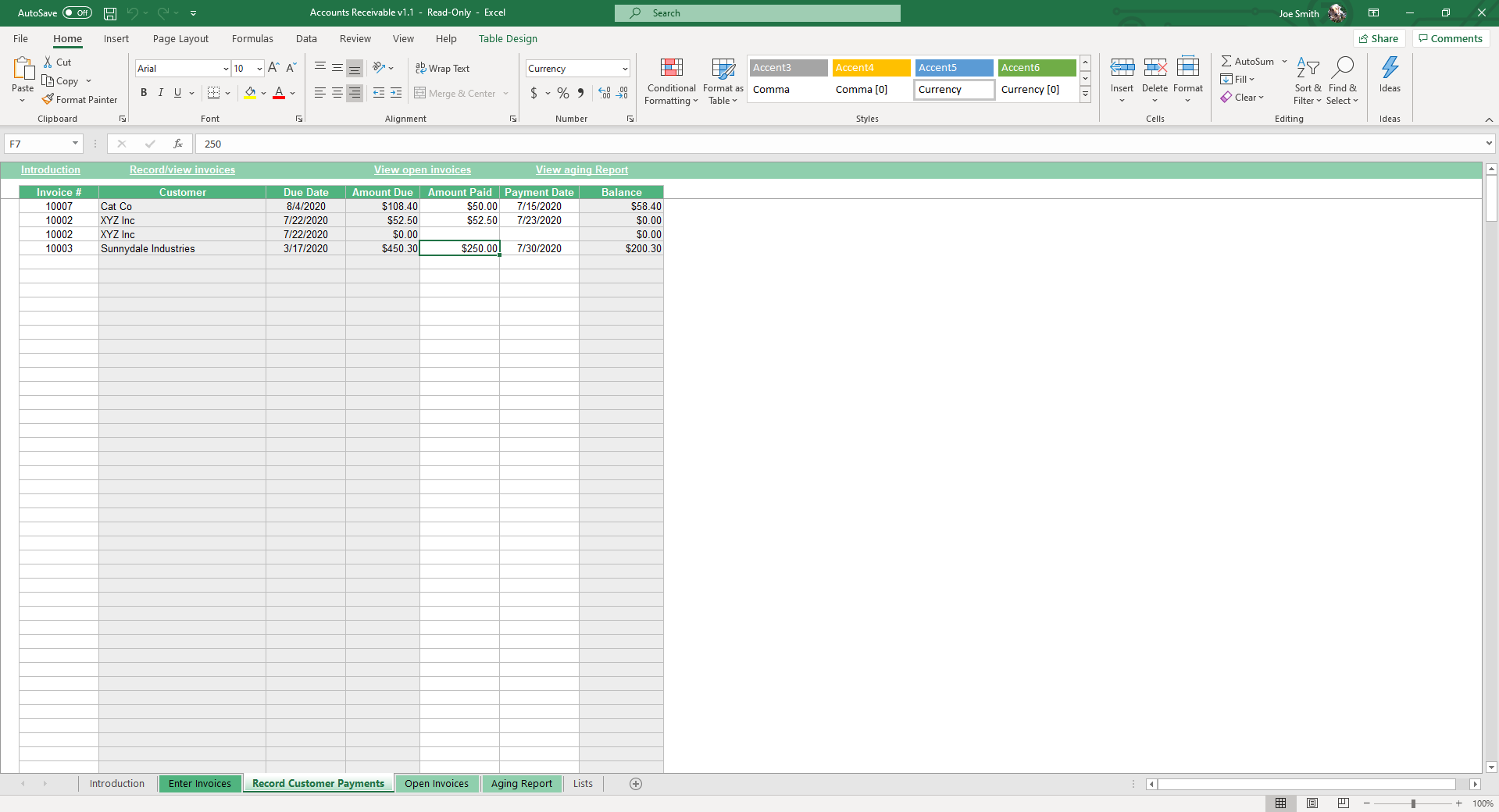Follow the View aging Report link
The image size is (1499, 812).
[x=582, y=170]
